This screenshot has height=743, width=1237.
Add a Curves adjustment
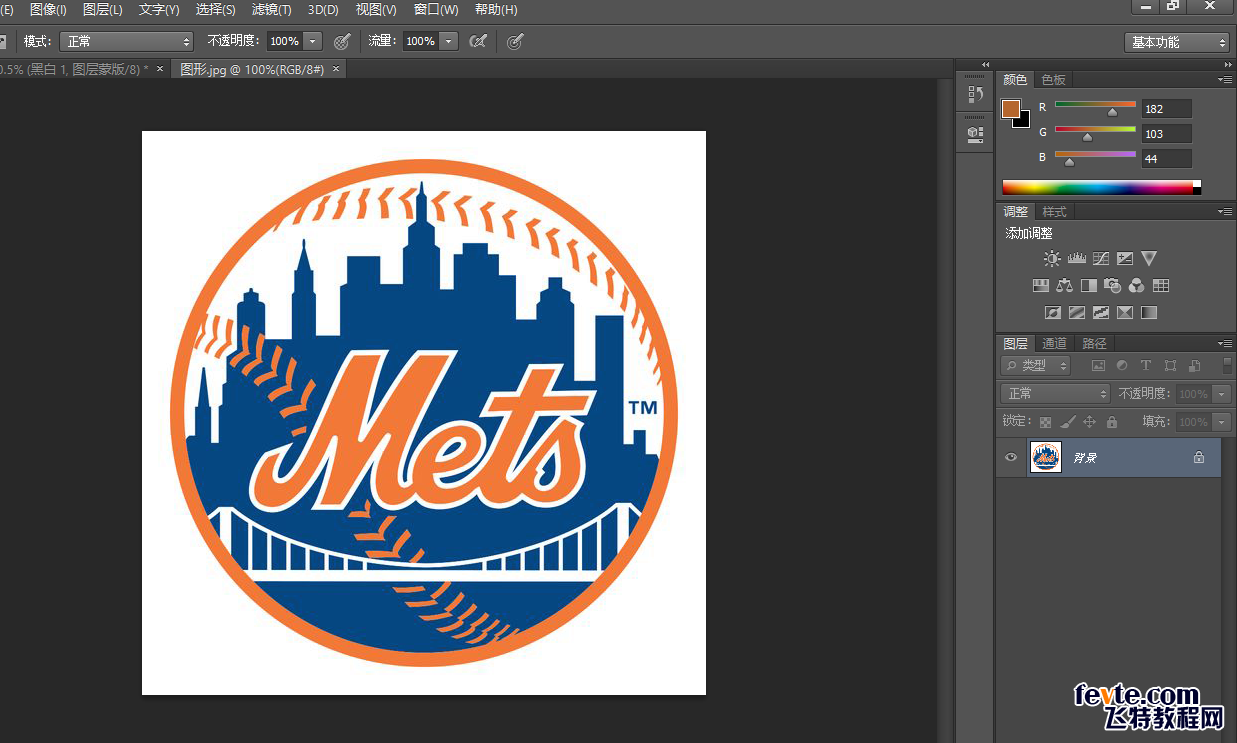[1101, 258]
